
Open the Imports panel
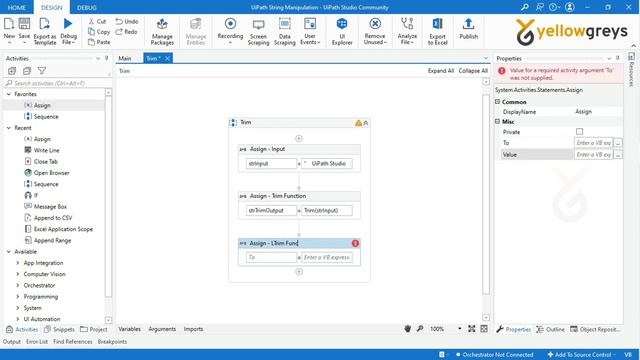[193, 329]
